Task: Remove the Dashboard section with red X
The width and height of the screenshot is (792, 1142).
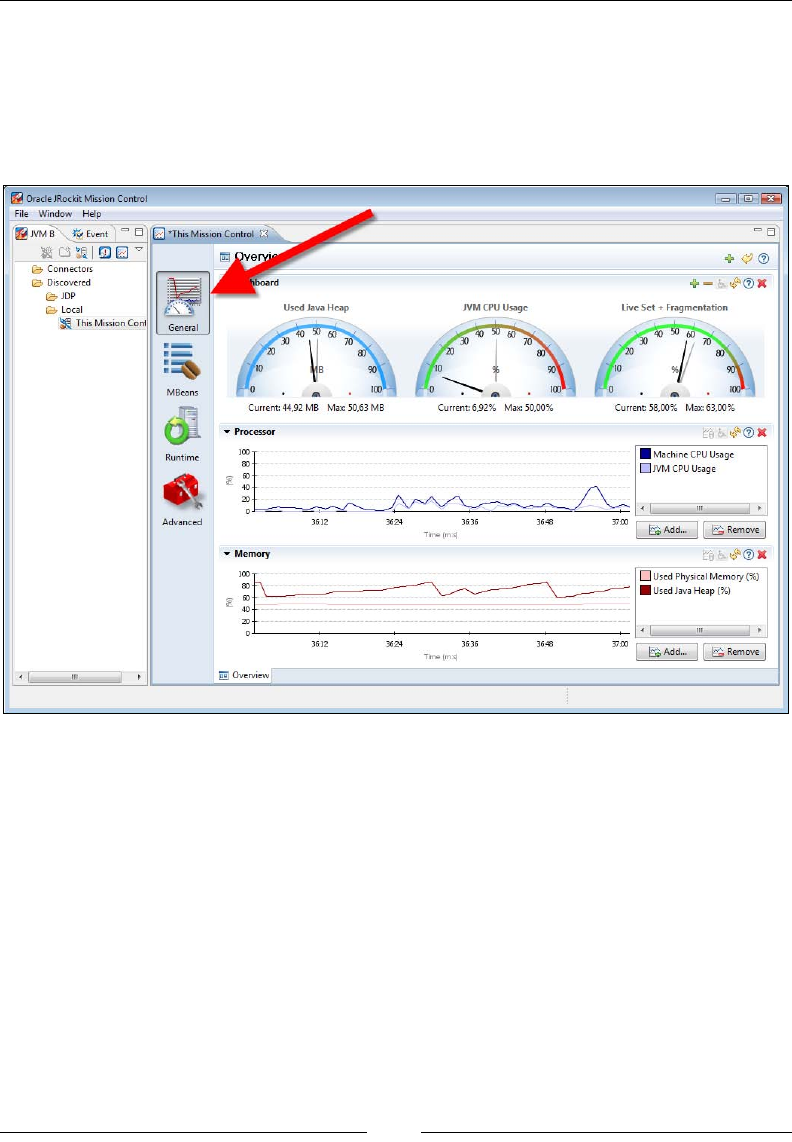Action: [762, 283]
